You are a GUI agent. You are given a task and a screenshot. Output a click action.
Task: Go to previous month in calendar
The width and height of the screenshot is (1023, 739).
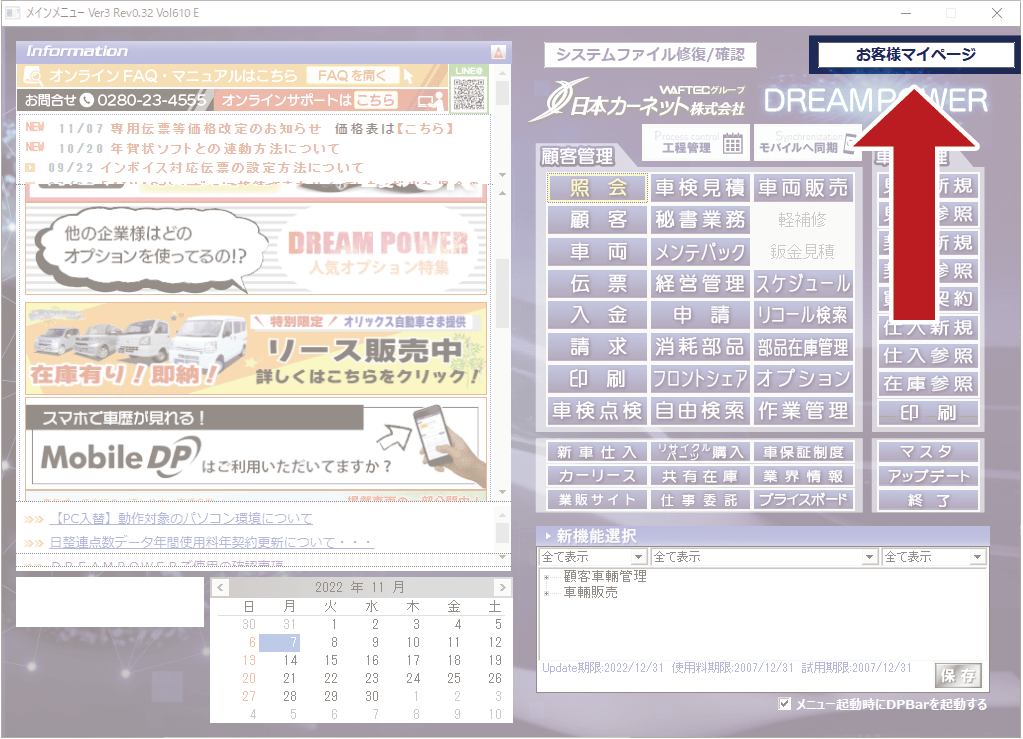point(221,588)
